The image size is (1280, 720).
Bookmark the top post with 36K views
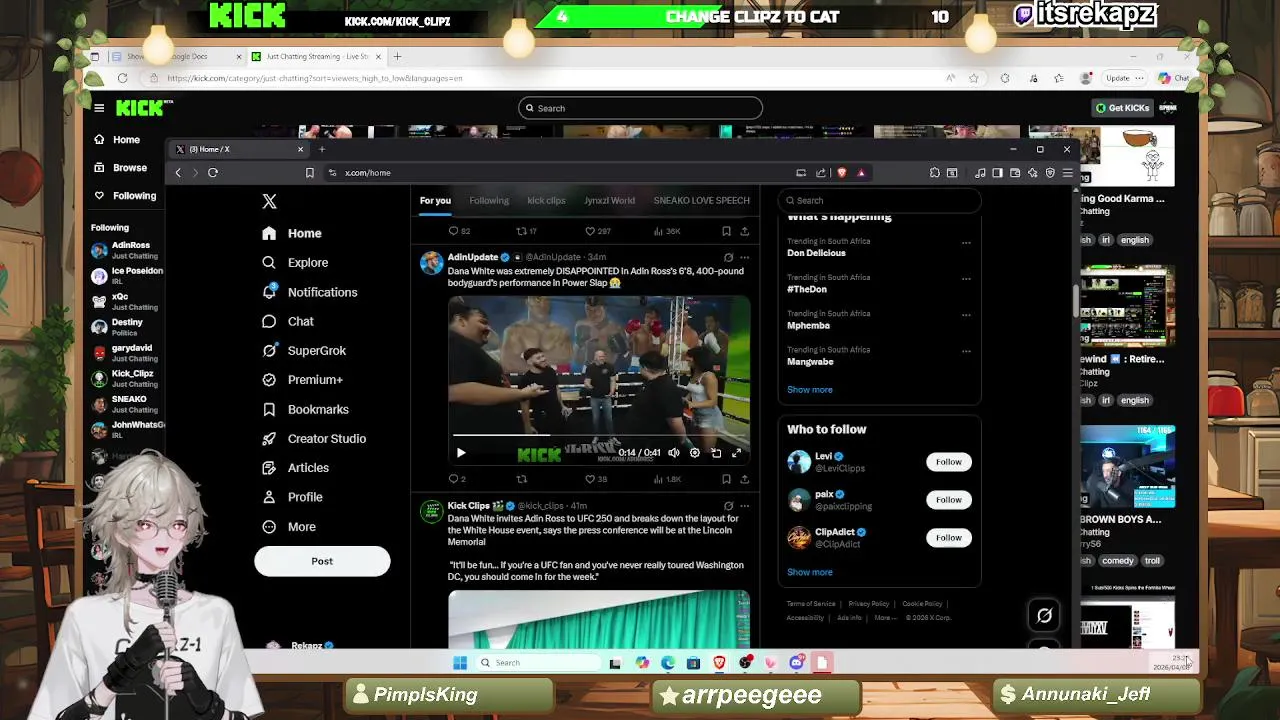(x=726, y=231)
